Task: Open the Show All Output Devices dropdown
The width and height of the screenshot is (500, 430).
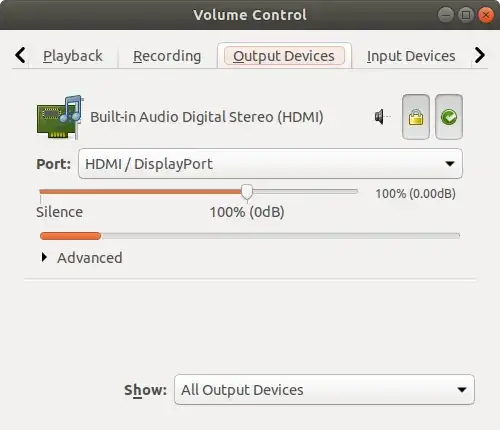Action: coord(324,390)
